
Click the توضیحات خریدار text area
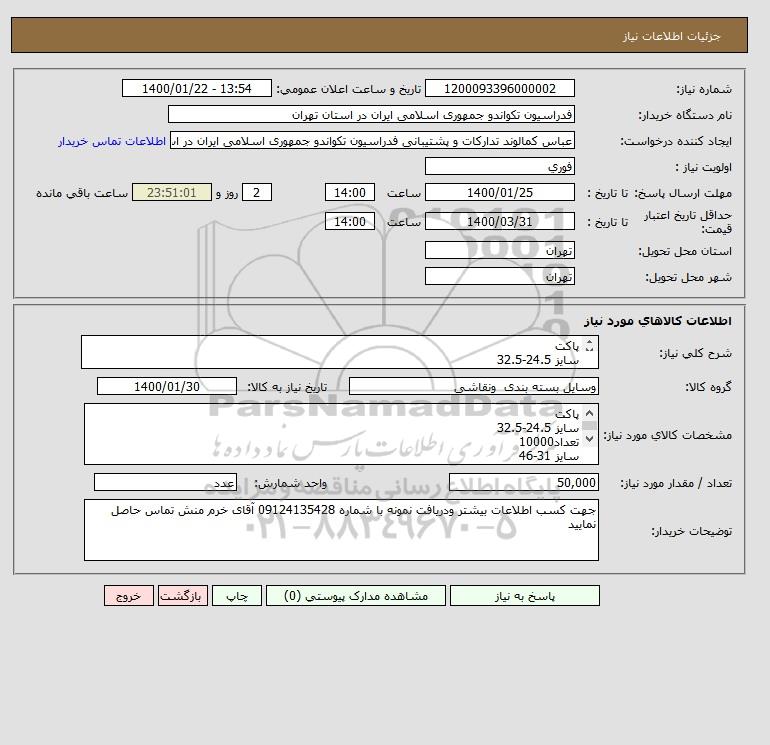341,530
